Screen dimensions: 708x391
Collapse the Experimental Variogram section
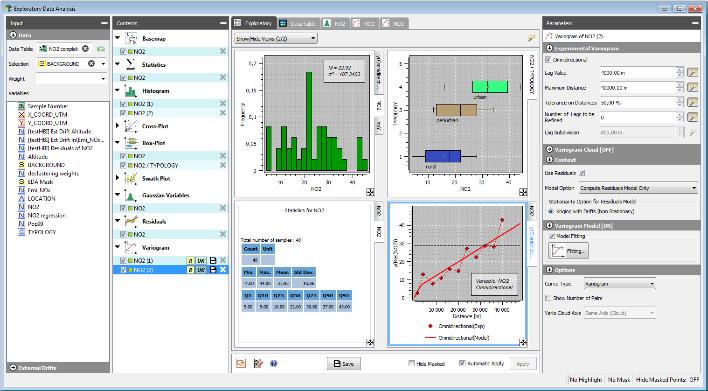tap(550, 48)
